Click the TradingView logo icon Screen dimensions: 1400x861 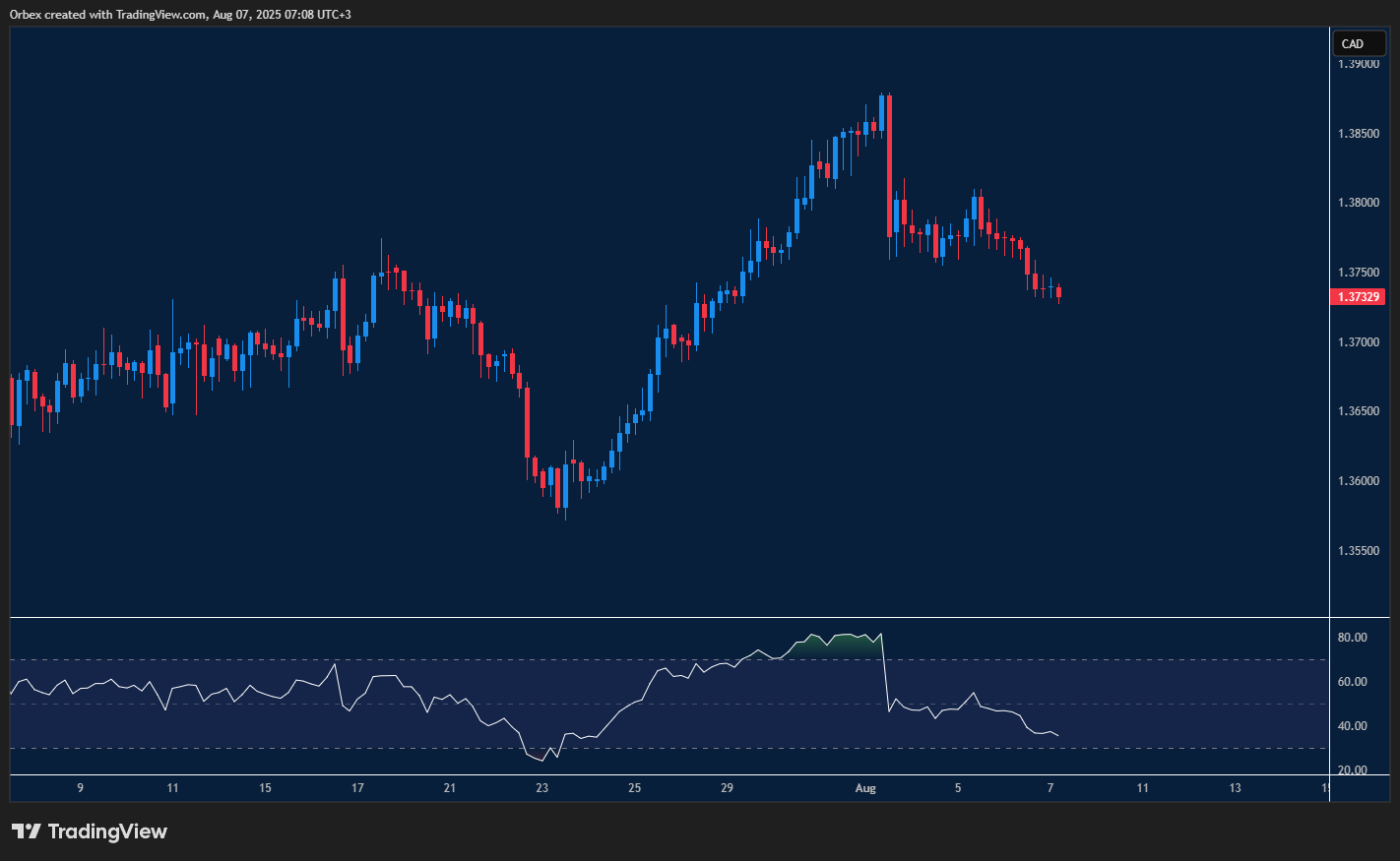coord(25,831)
